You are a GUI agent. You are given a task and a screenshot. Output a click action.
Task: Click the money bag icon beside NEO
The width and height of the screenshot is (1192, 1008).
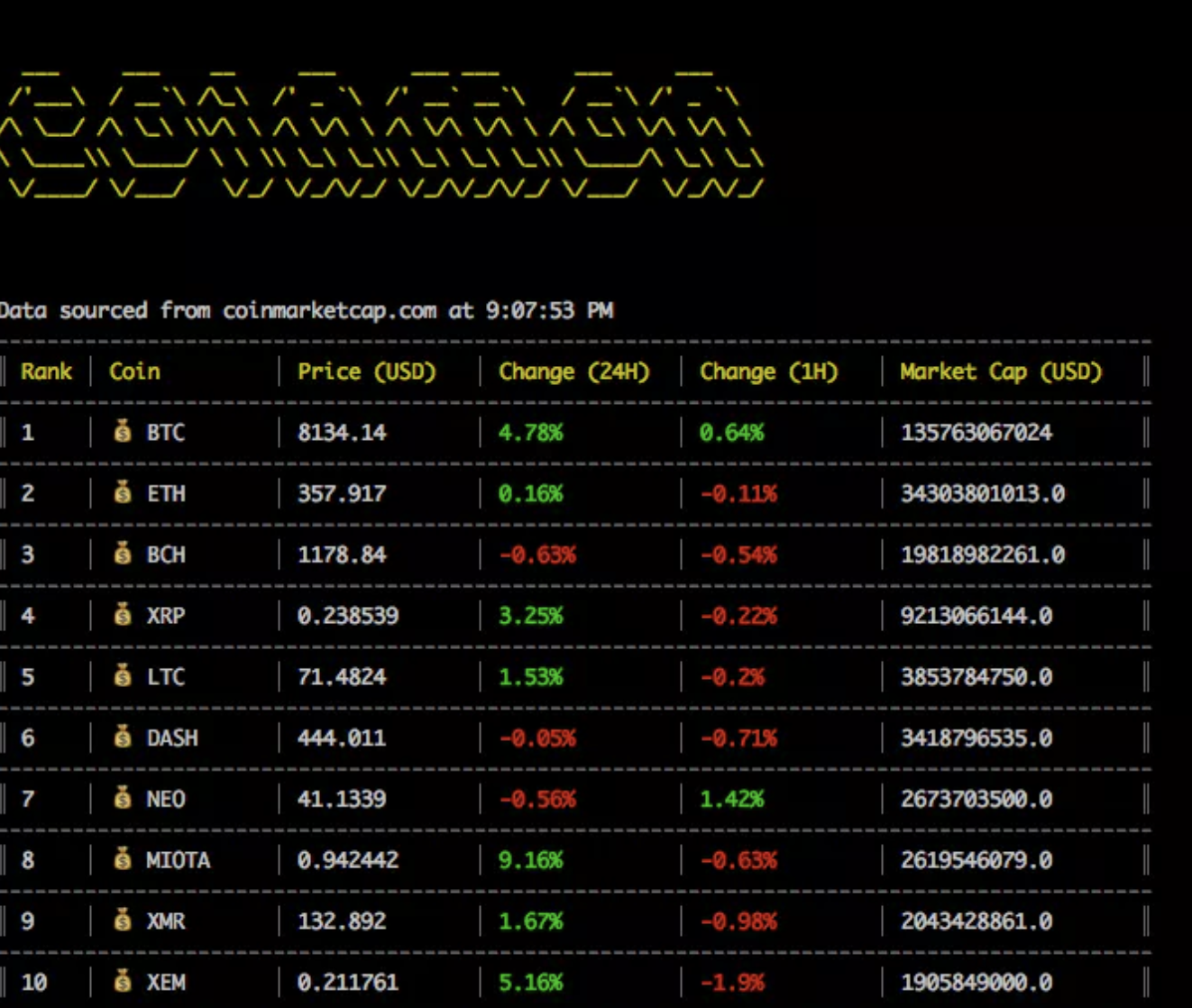[123, 798]
